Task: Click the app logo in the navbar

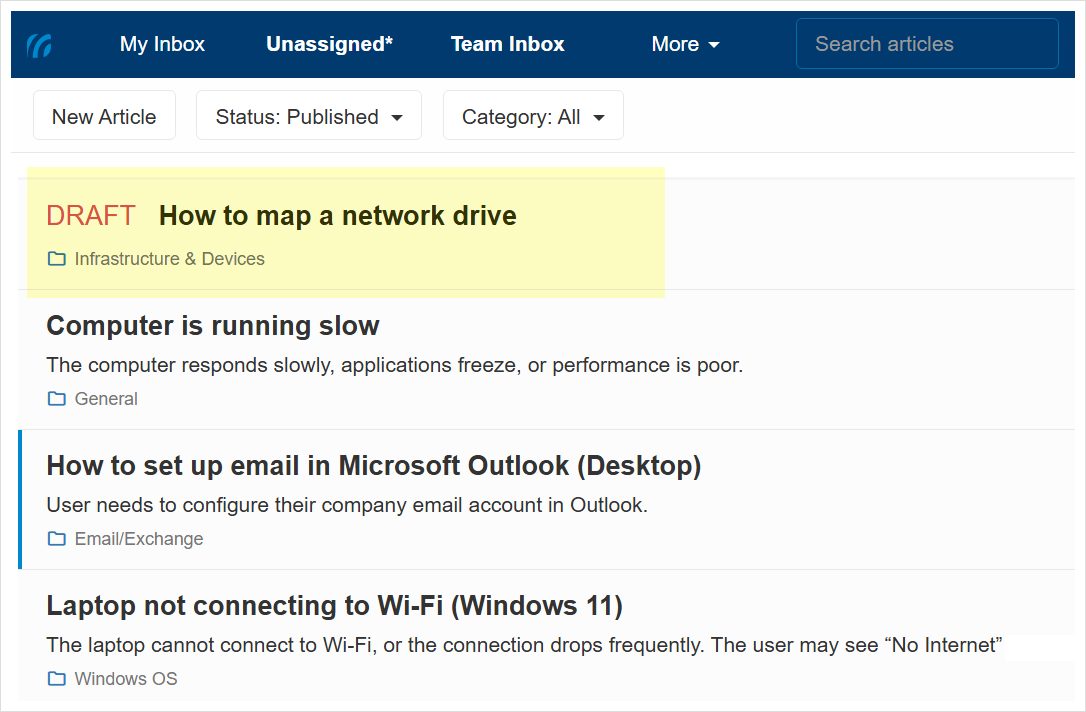Action: [40, 45]
